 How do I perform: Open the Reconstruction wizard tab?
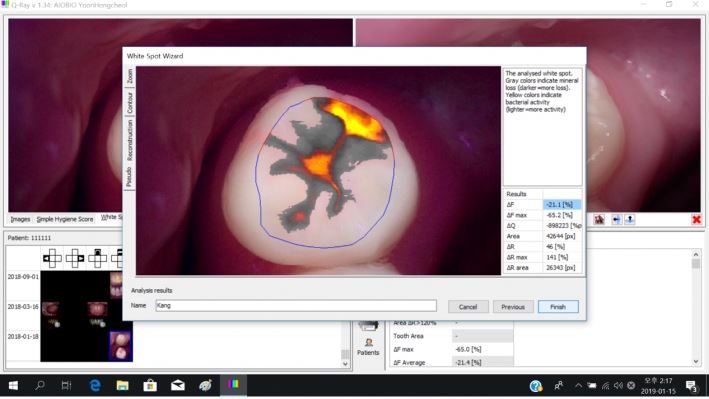tap(129, 140)
